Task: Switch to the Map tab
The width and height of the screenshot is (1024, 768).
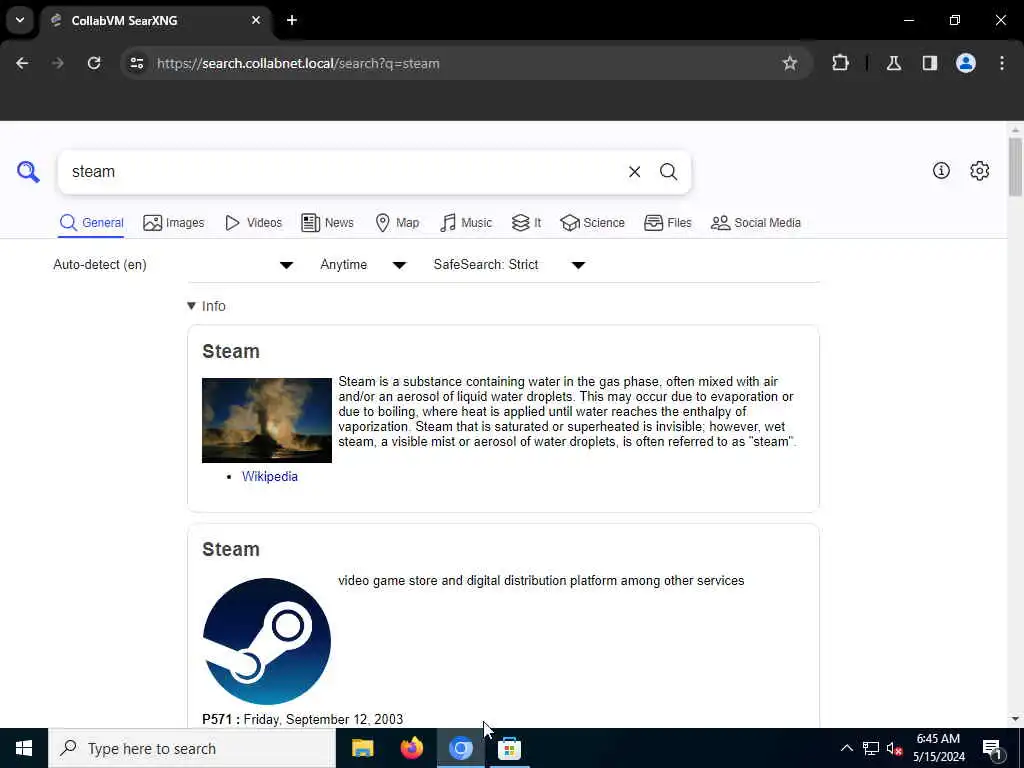Action: click(397, 223)
